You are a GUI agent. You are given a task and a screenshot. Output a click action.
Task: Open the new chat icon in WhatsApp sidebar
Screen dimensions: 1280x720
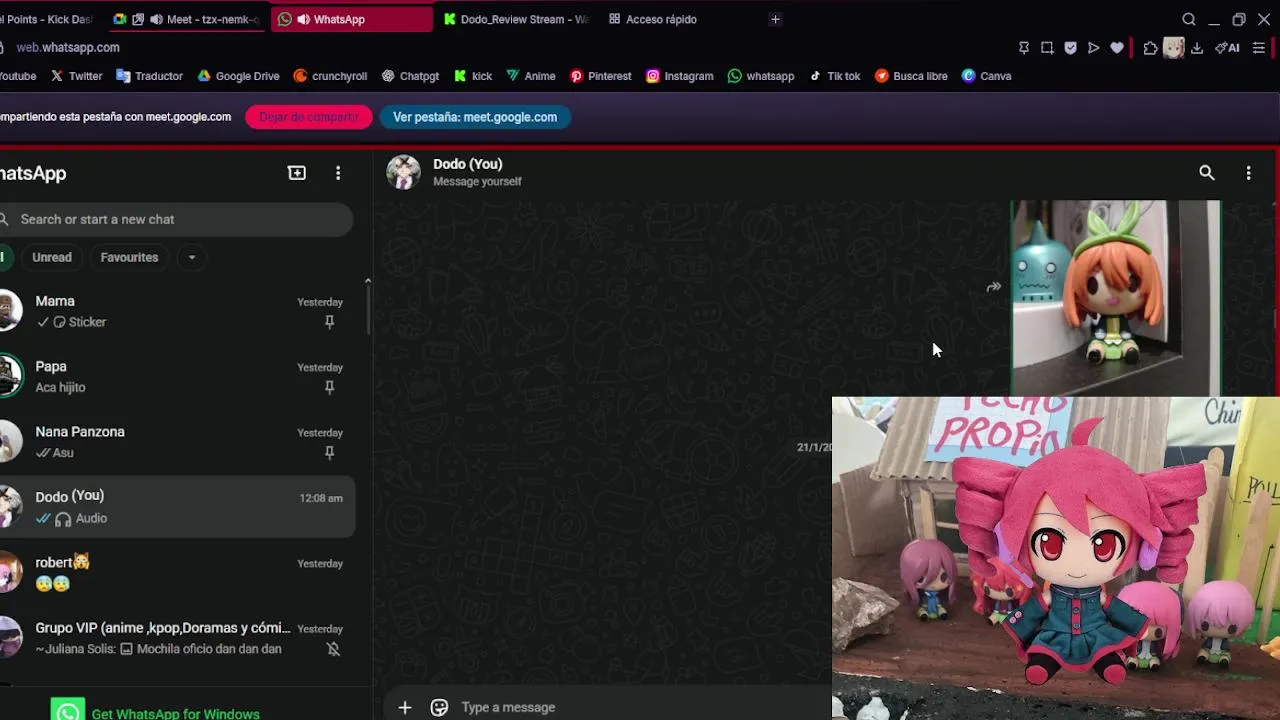[x=297, y=173]
